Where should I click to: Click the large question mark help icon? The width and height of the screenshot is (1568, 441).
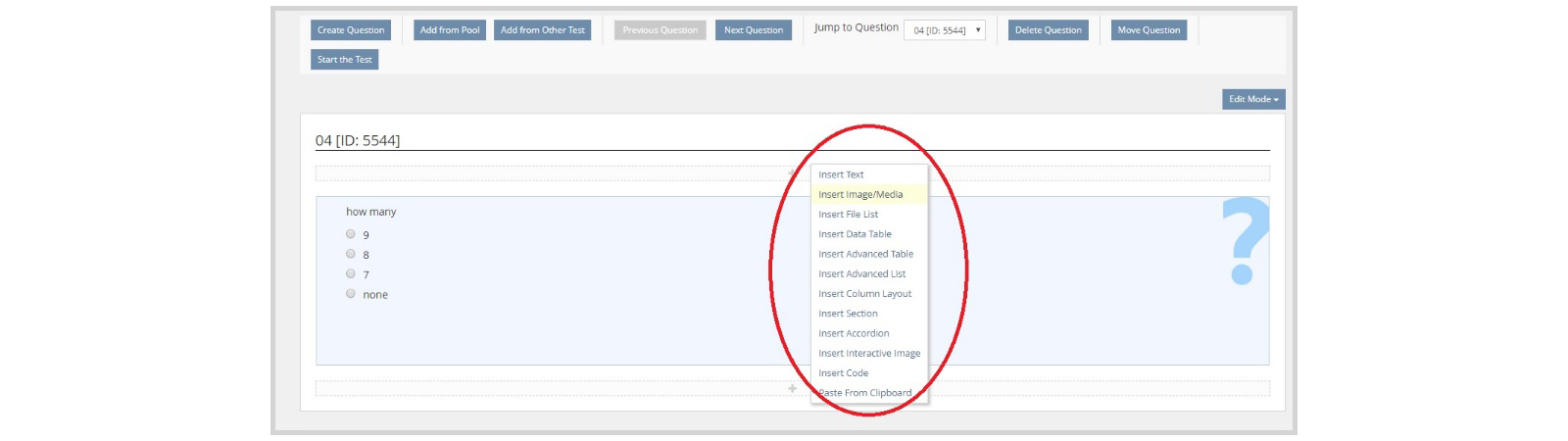1245,241
